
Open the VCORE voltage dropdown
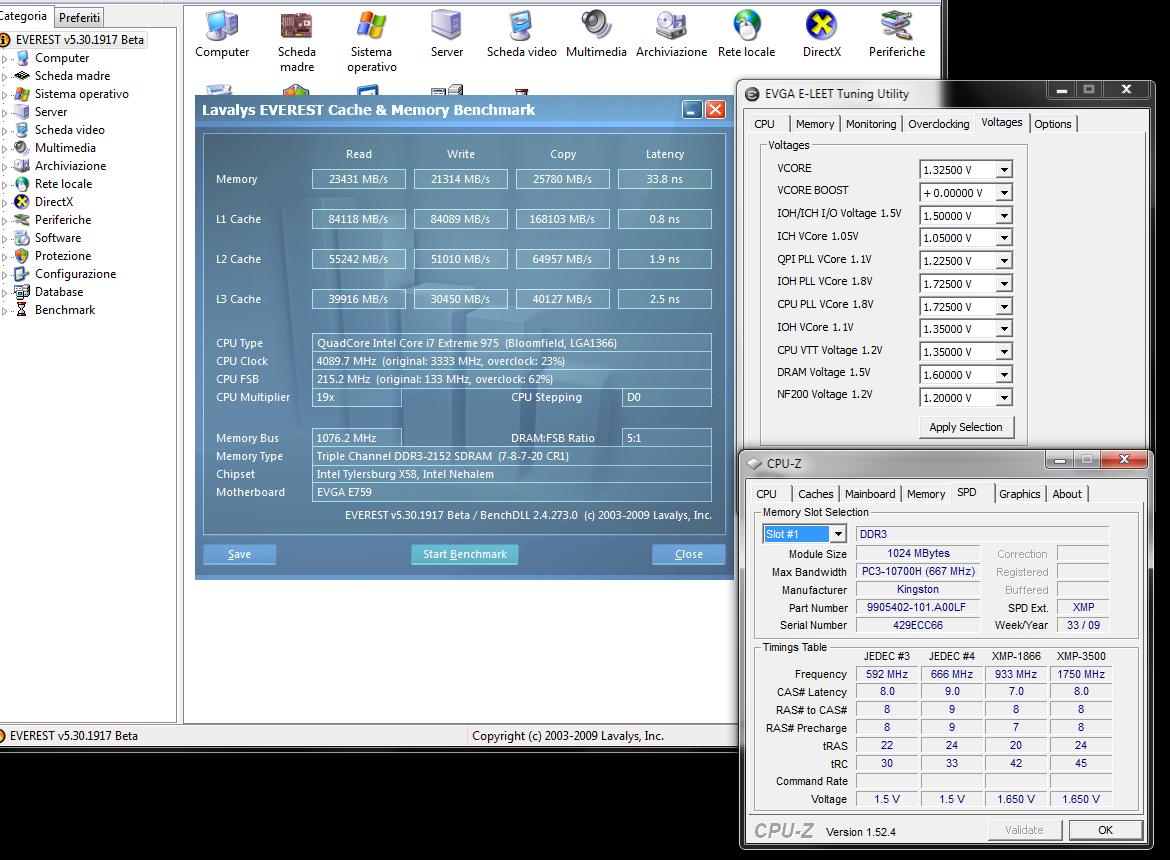coord(1004,170)
